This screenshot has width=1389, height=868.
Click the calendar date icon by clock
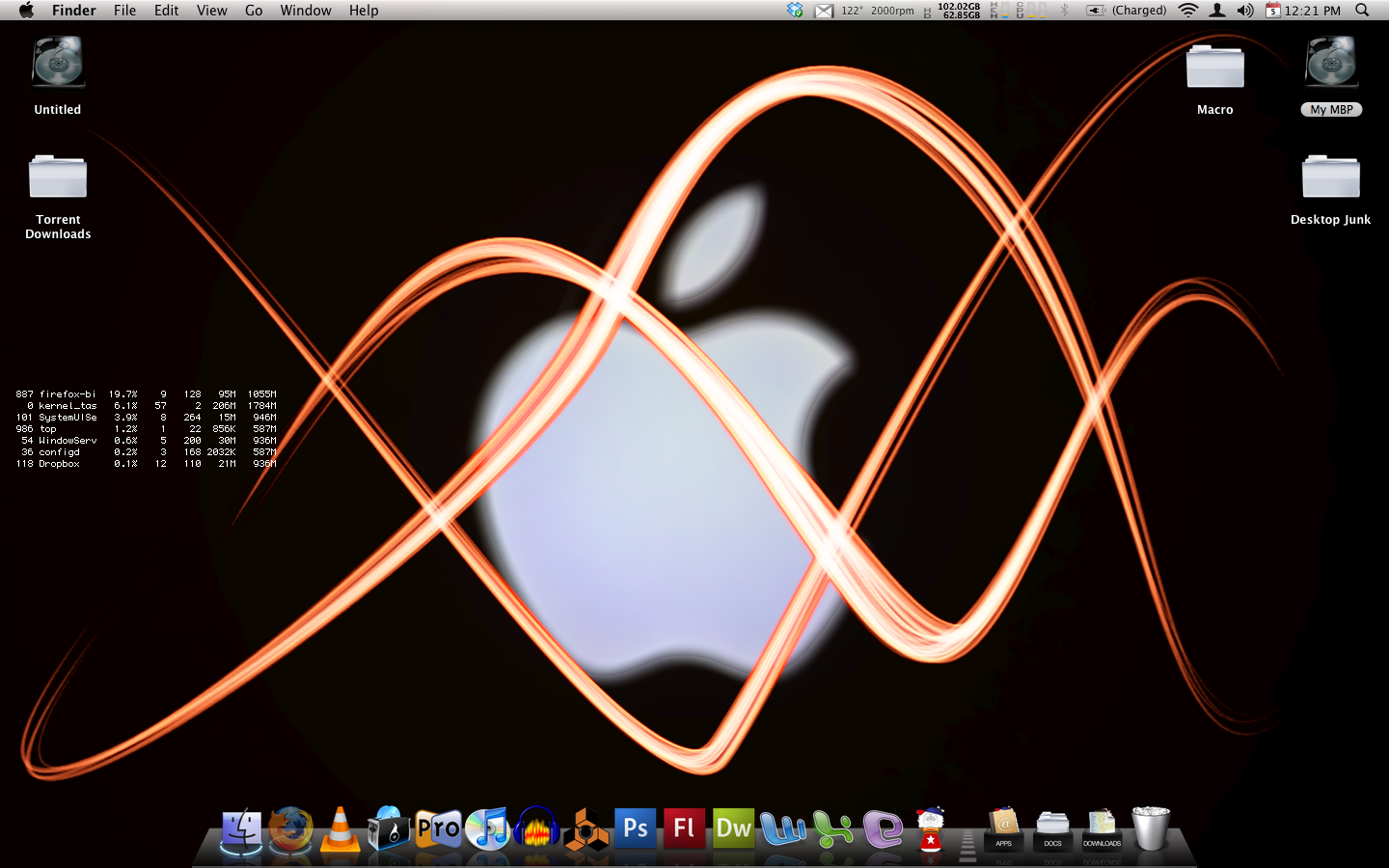[x=1273, y=11]
